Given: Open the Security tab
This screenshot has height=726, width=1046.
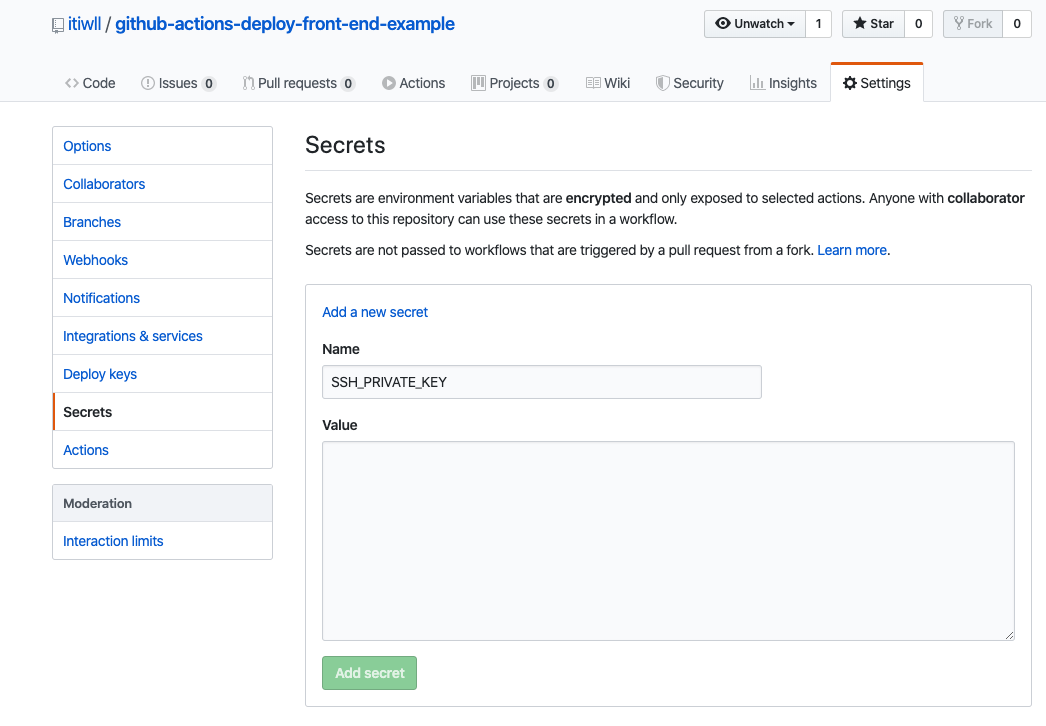Looking at the screenshot, I should click(689, 83).
